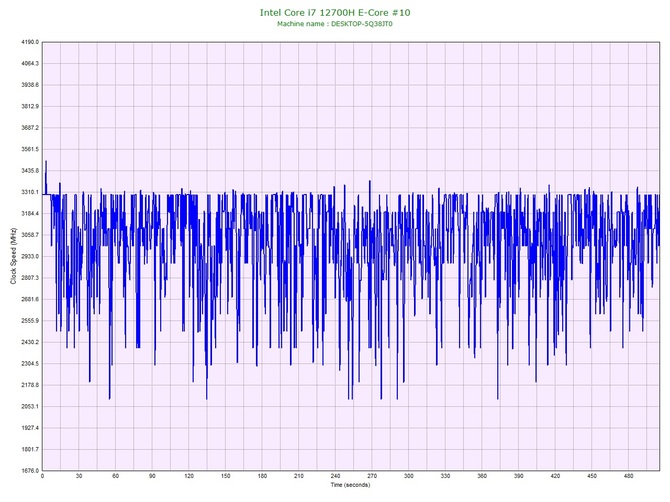Click the initial clock speed peak near 3500 MHz
Viewport: 670px width, 502px height.
pyautogui.click(x=46, y=162)
